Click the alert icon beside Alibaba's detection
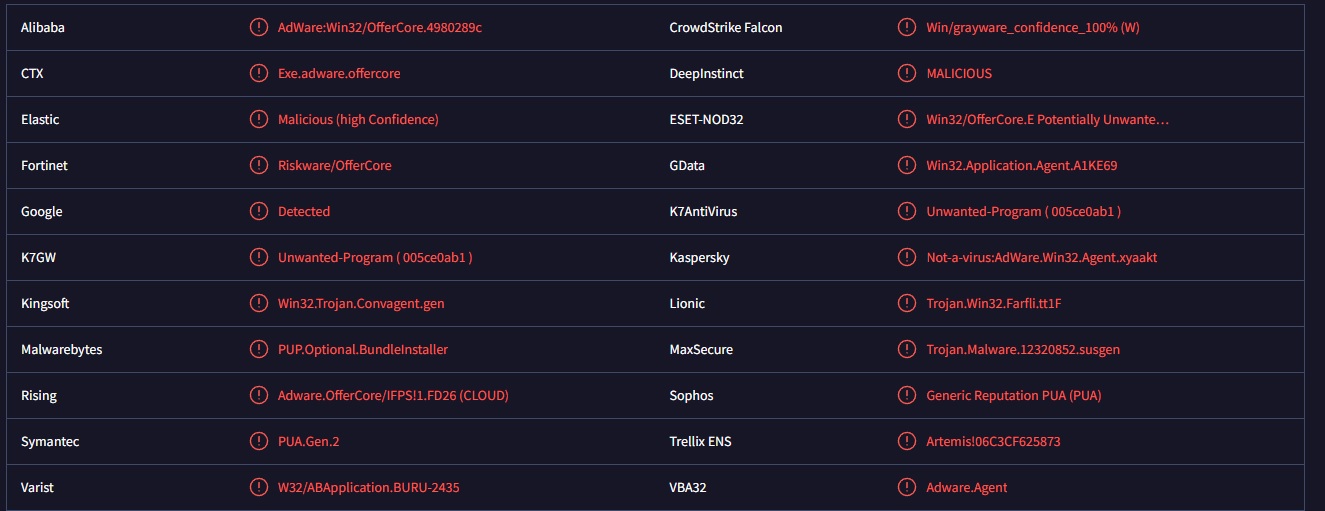Viewport: 1325px width, 511px height. (x=259, y=27)
